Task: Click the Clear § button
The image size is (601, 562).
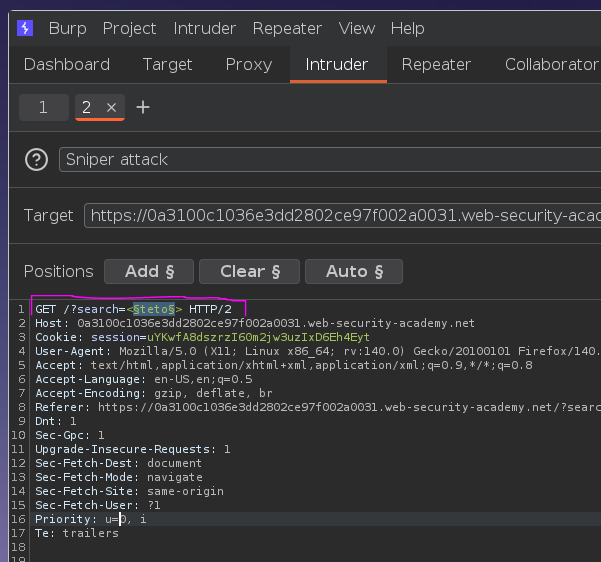Action: (249, 271)
